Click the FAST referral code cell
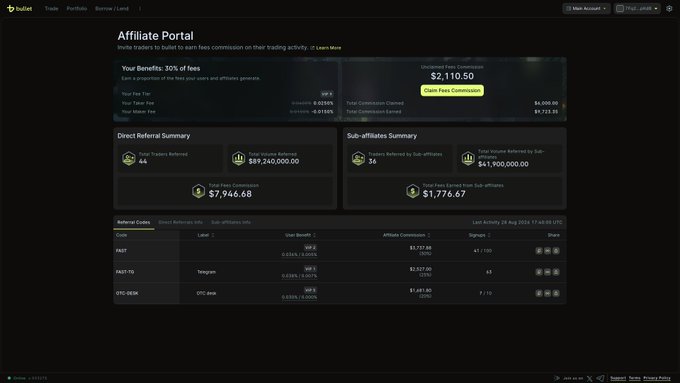 click(146, 251)
